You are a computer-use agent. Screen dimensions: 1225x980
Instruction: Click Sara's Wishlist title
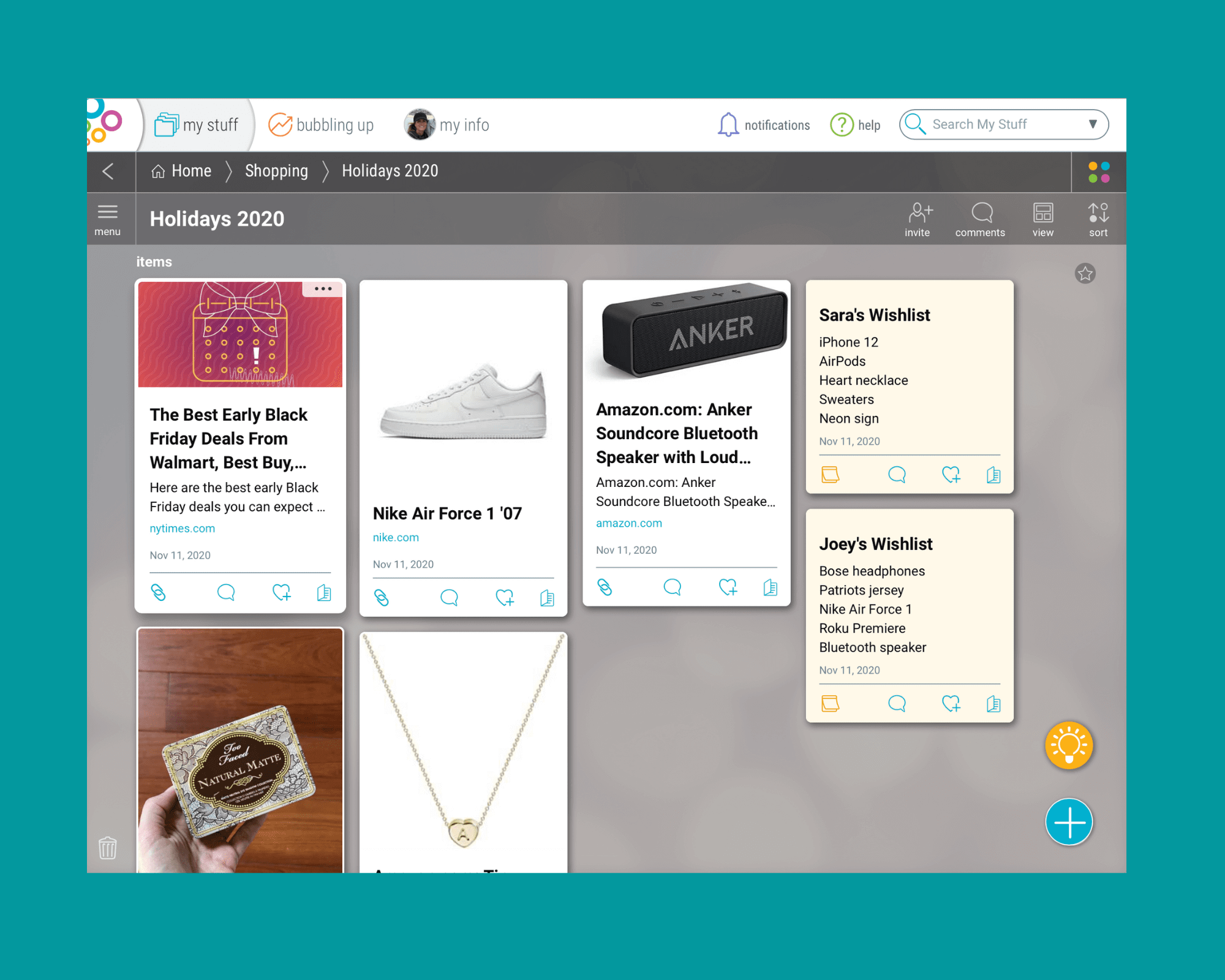pos(874,315)
